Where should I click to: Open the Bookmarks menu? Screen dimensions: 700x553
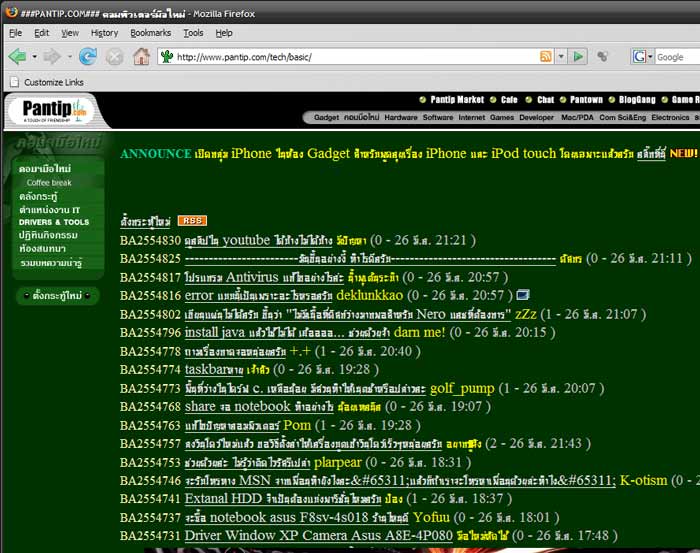tap(150, 33)
